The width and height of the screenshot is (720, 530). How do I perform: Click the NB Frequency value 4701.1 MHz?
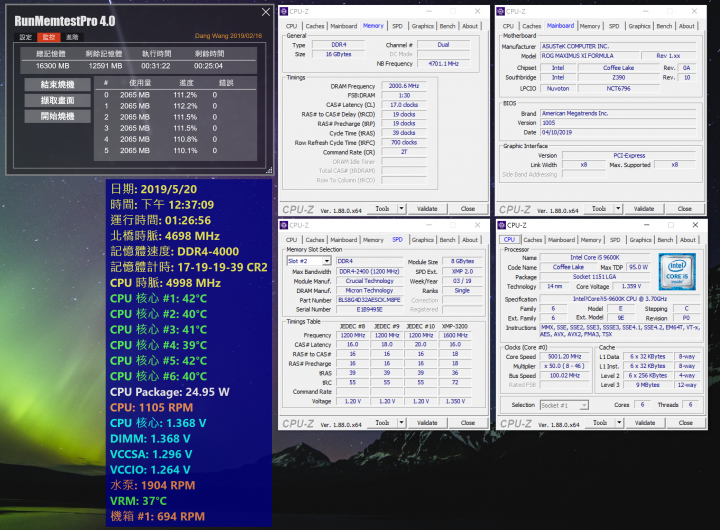point(444,64)
